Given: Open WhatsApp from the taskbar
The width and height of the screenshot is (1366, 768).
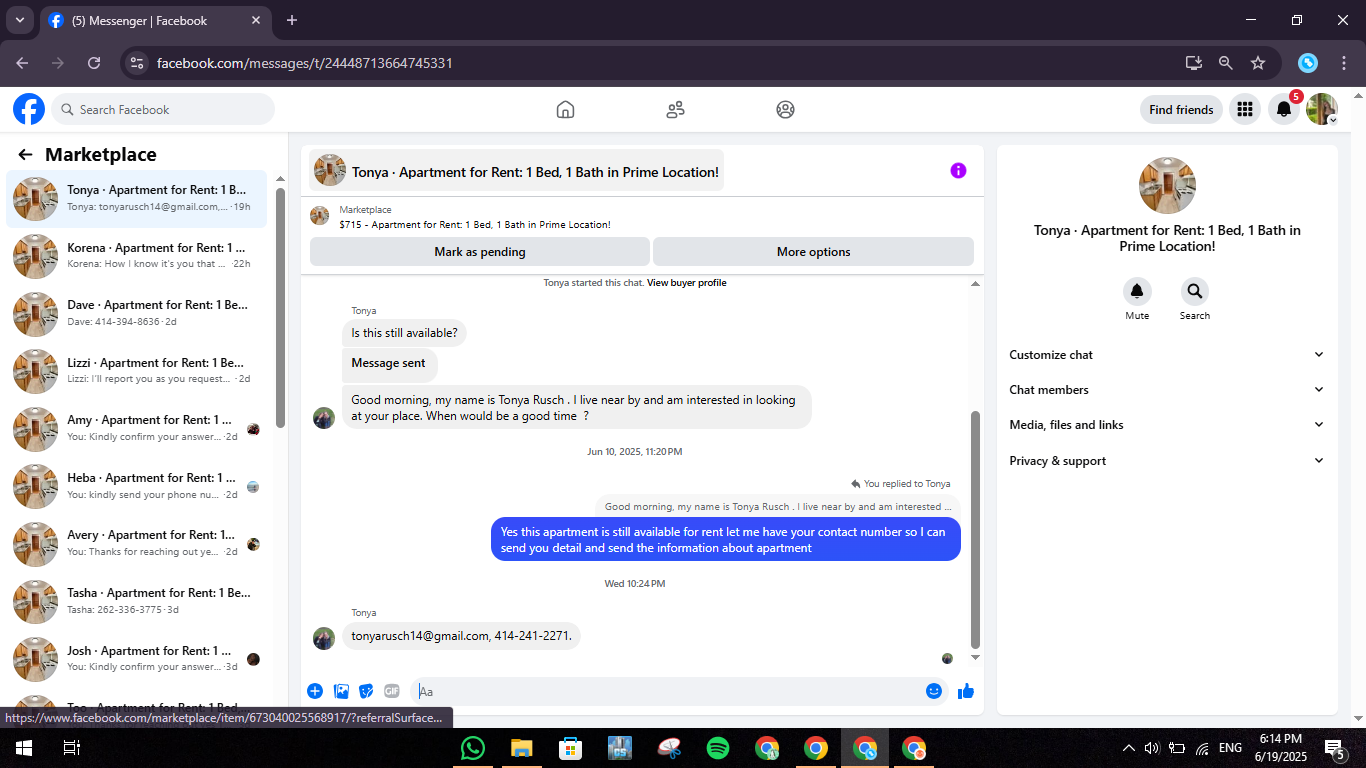Looking at the screenshot, I should point(472,748).
